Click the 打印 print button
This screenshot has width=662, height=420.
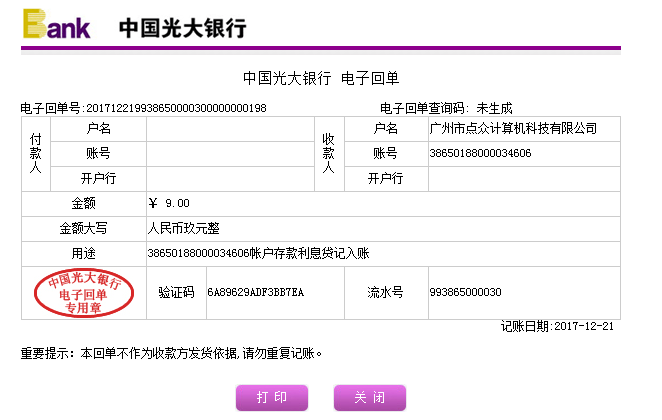(272, 398)
